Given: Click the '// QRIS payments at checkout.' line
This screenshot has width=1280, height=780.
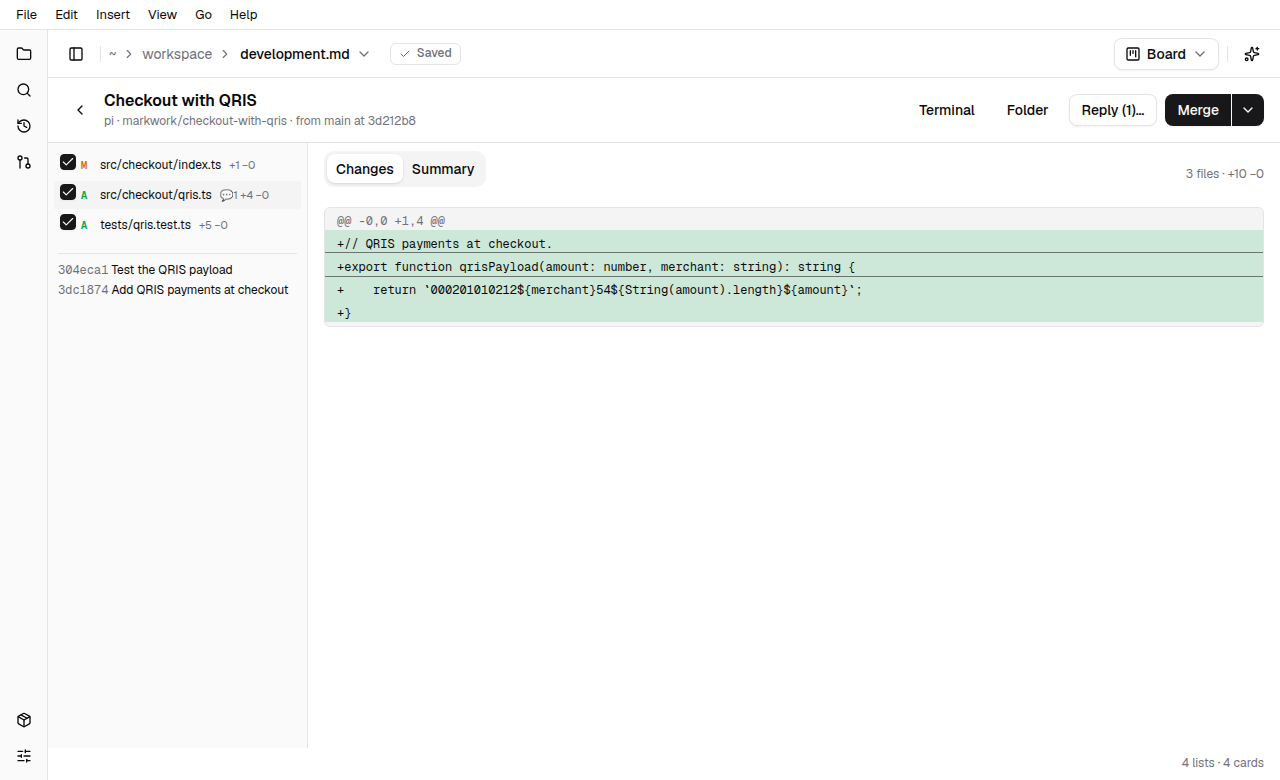Looking at the screenshot, I should coord(794,243).
